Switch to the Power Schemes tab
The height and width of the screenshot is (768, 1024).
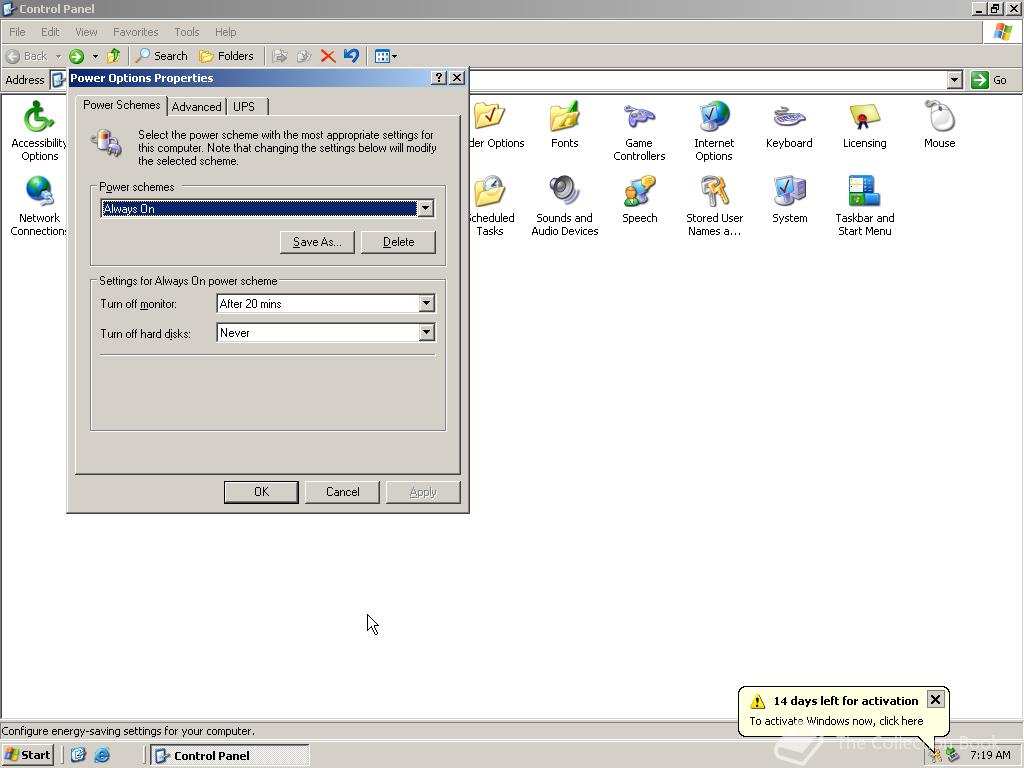(121, 105)
